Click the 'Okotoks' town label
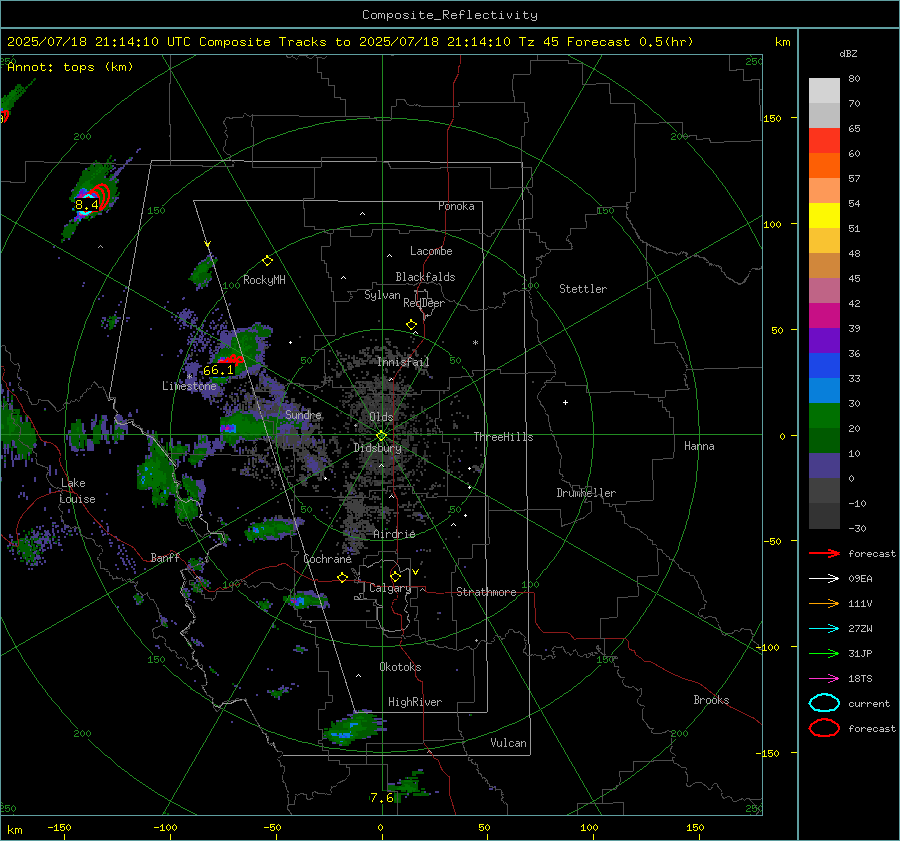The width and height of the screenshot is (900, 841). (x=400, y=667)
